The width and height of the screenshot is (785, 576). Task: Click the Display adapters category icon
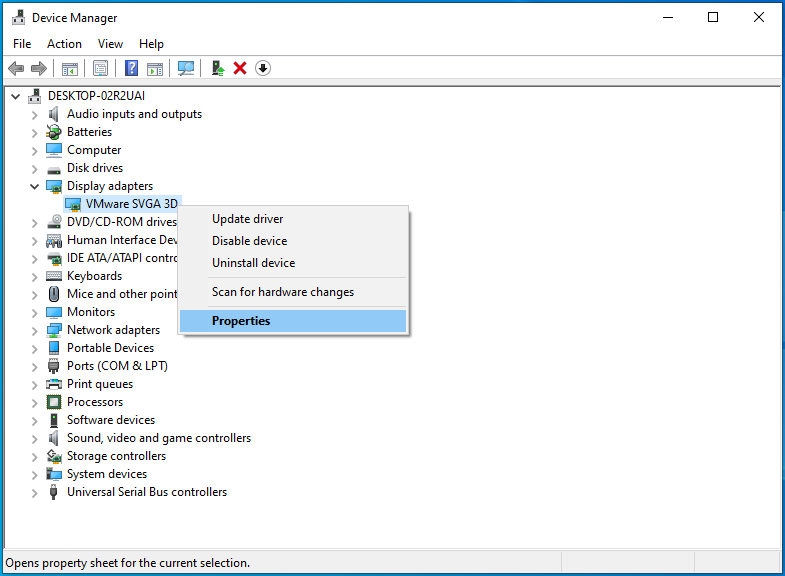(54, 186)
